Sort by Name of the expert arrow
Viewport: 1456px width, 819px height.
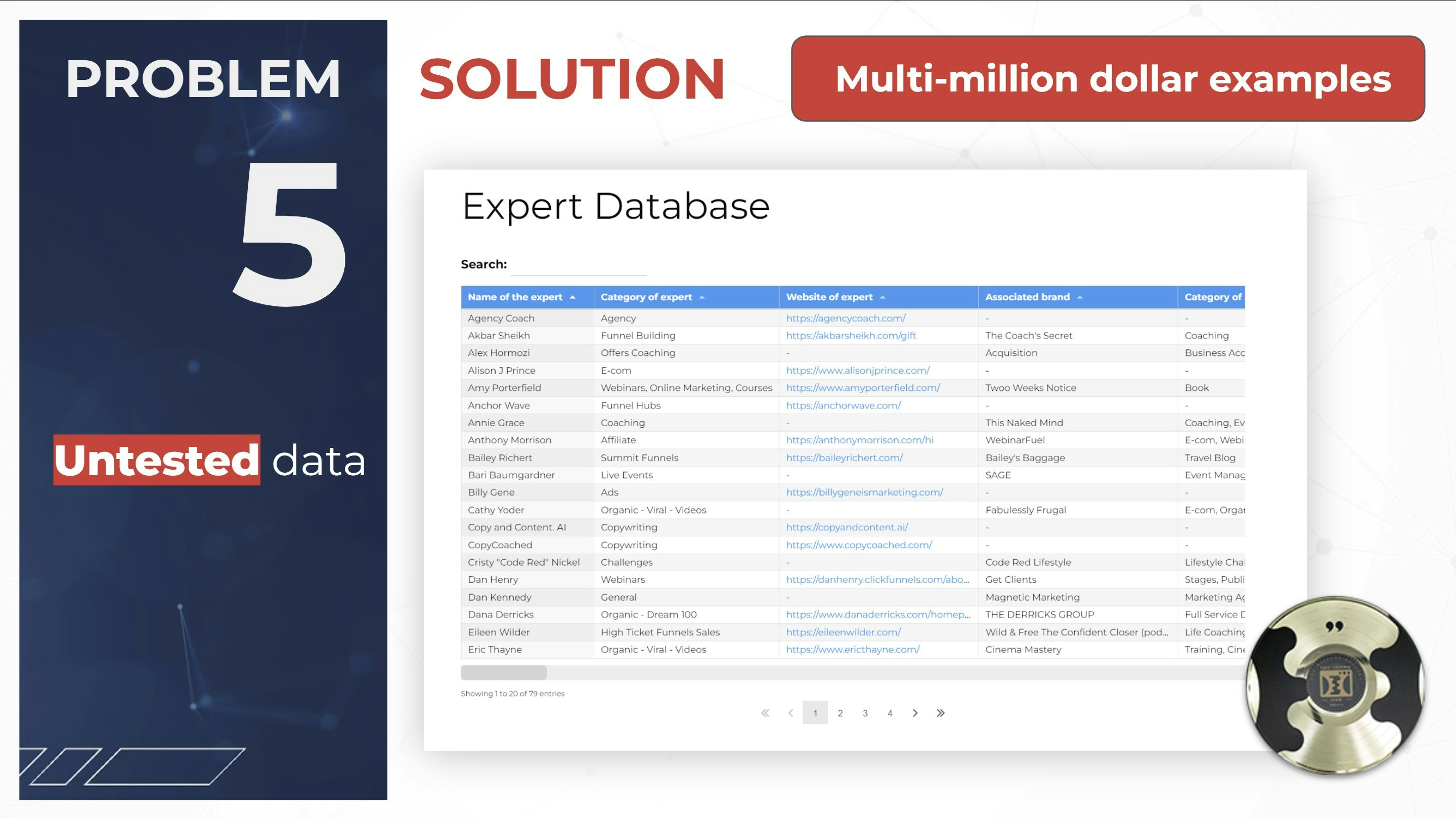coord(572,297)
